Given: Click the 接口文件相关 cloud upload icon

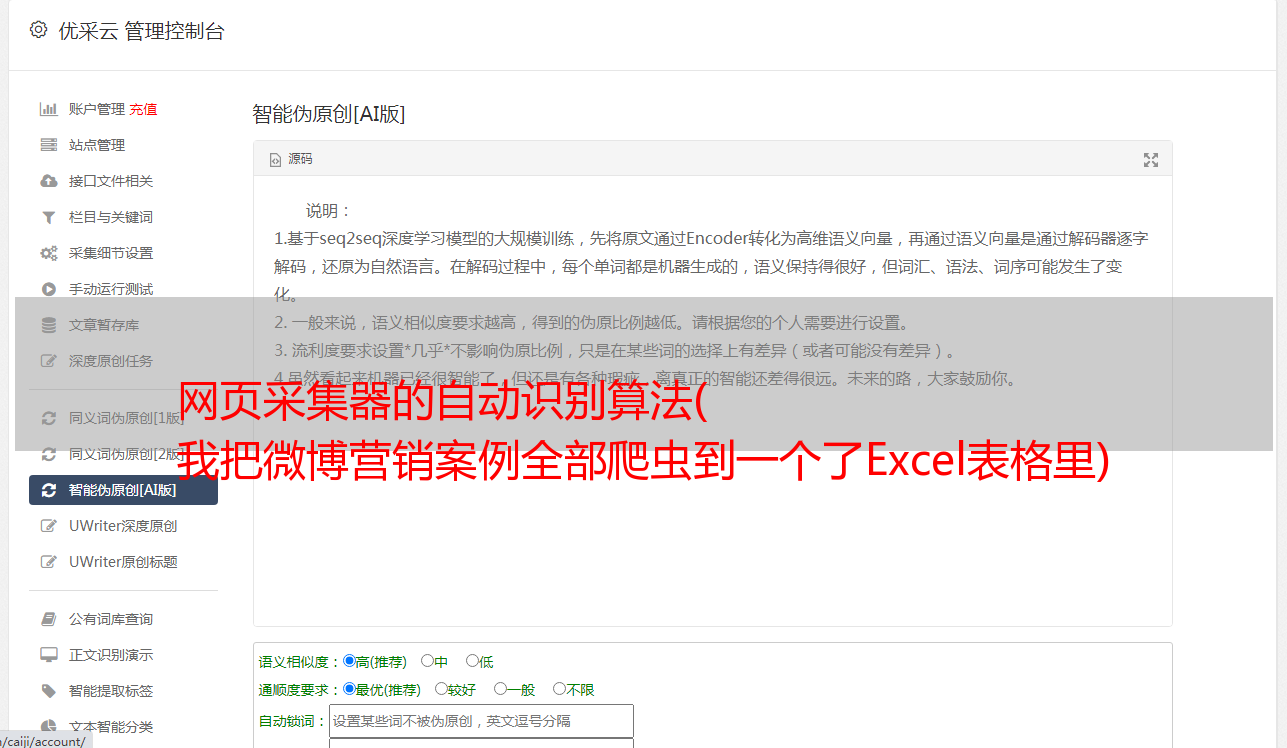Looking at the screenshot, I should pos(48,181).
